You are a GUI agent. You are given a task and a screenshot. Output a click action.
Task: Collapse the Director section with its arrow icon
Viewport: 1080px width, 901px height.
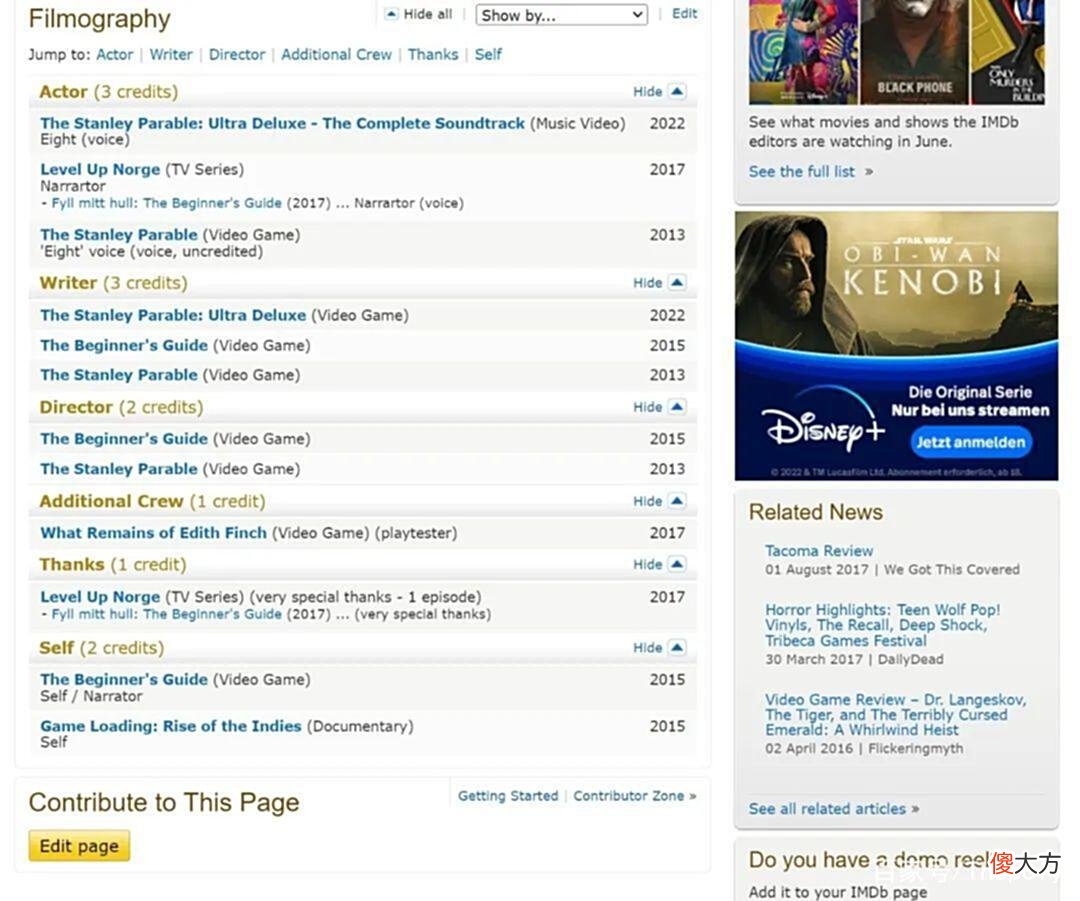point(677,406)
